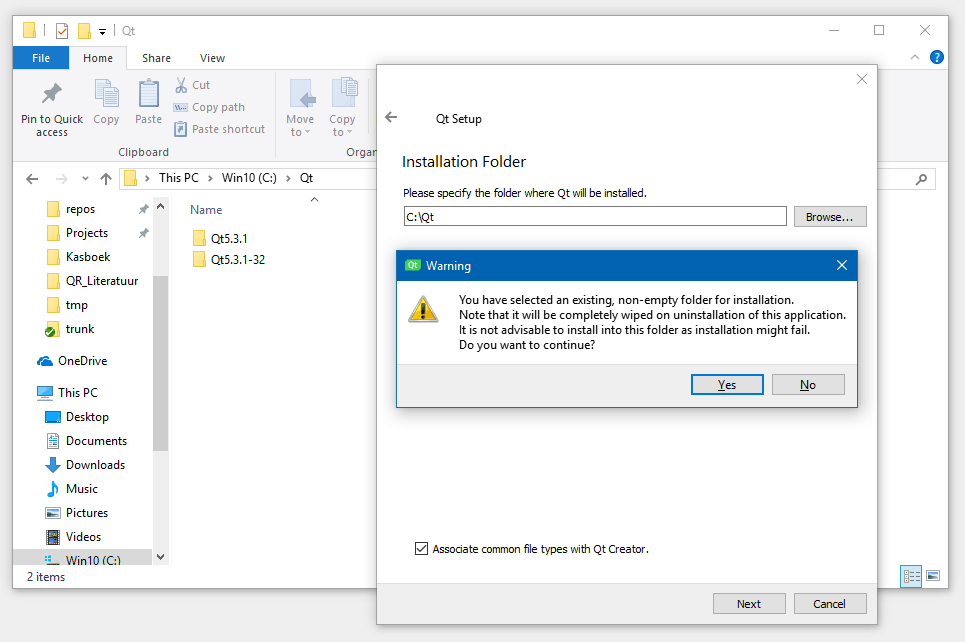Select Documents in navigation pane
Image resolution: width=965 pixels, height=642 pixels.
click(96, 441)
